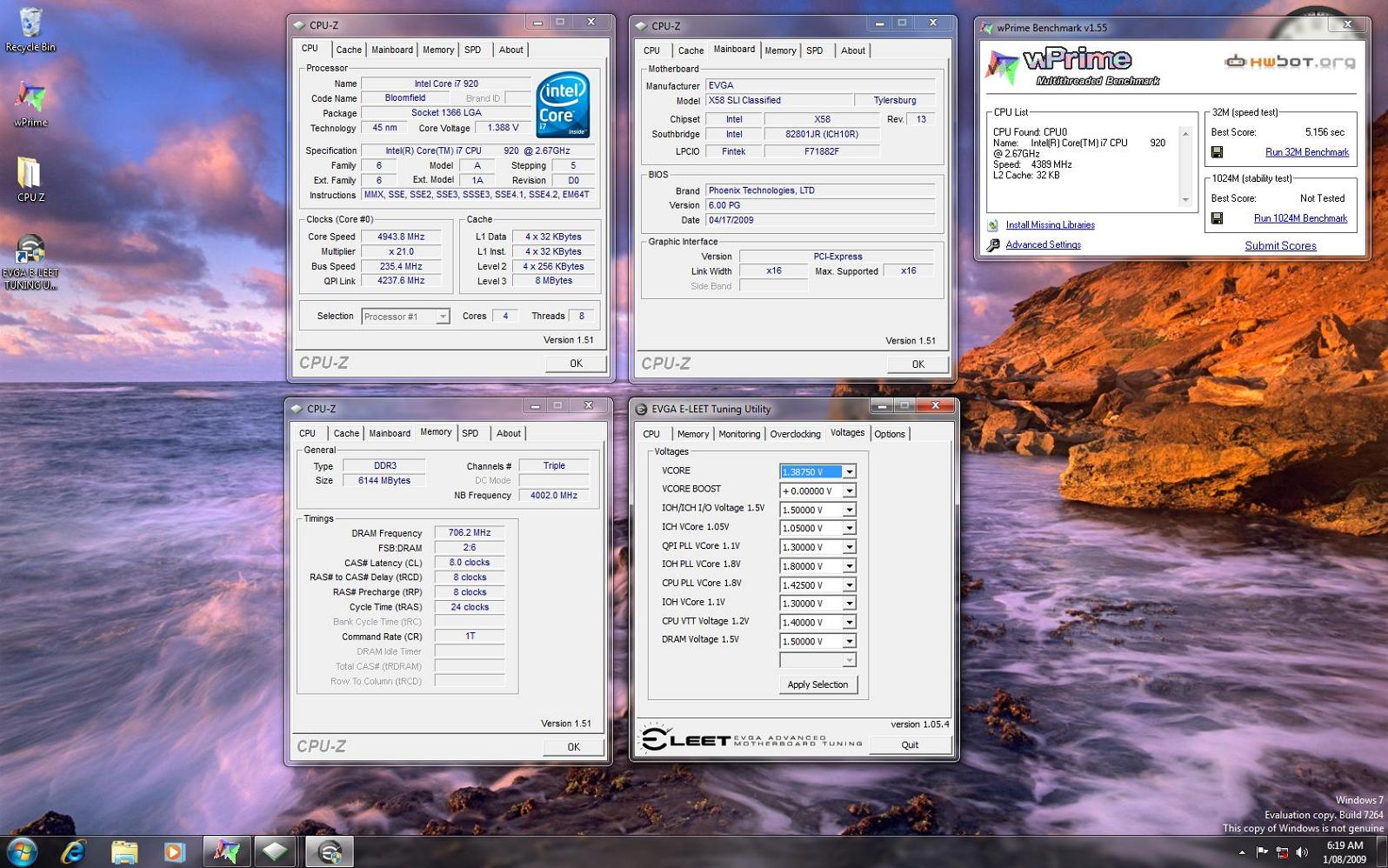The height and width of the screenshot is (868, 1388).
Task: Expand the IOH VCore 1.1V dropdown
Action: 849,604
